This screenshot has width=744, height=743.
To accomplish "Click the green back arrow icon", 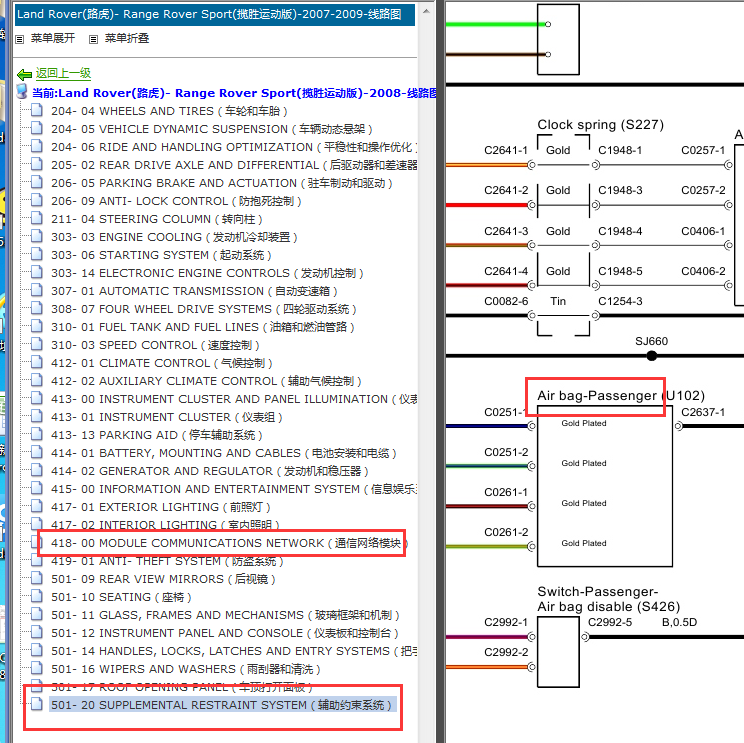I will pos(24,74).
